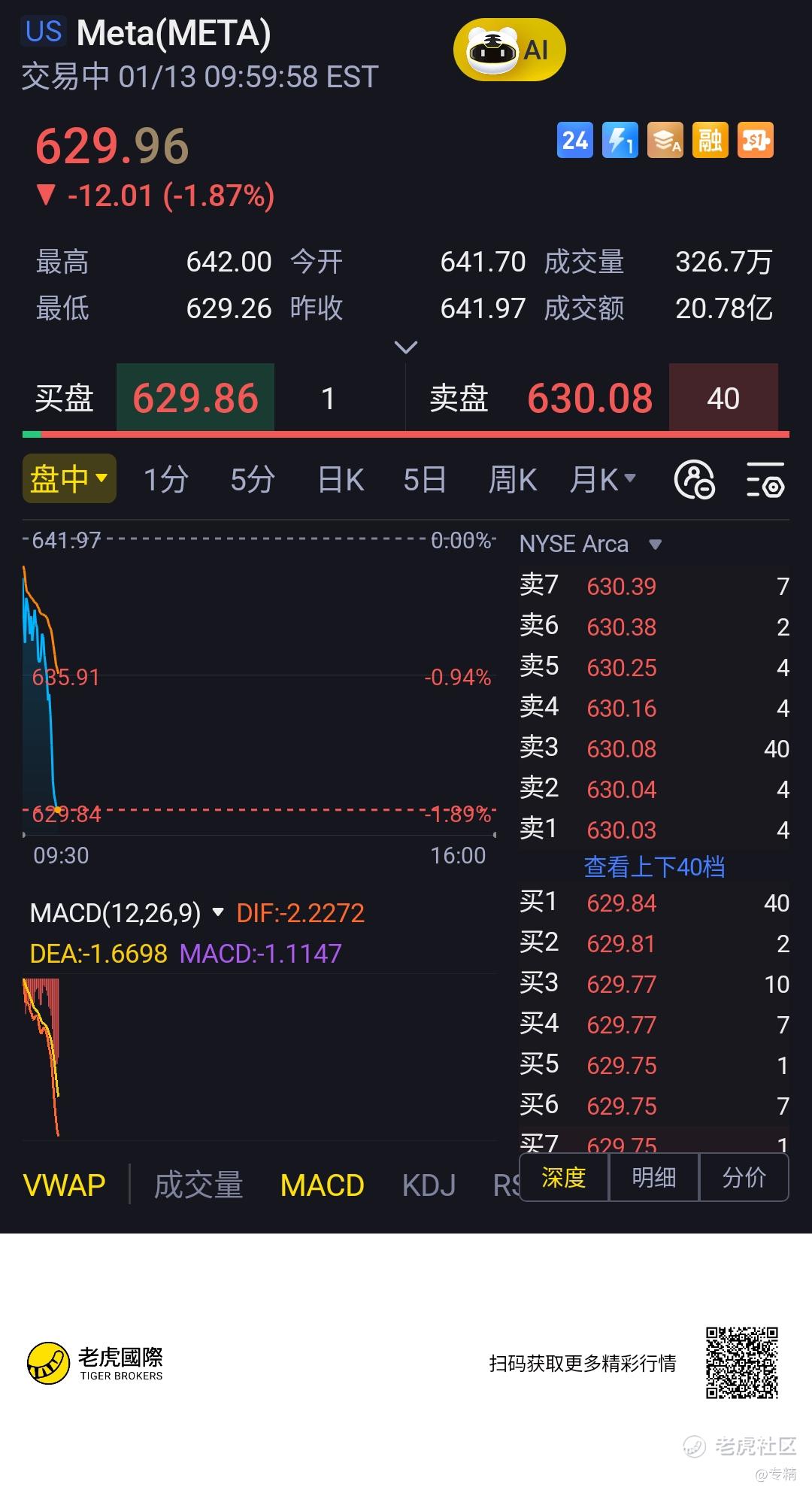Viewport: 812px width, 1493px height.
Task: Open chart comparison overlay icon
Action: coord(695,479)
